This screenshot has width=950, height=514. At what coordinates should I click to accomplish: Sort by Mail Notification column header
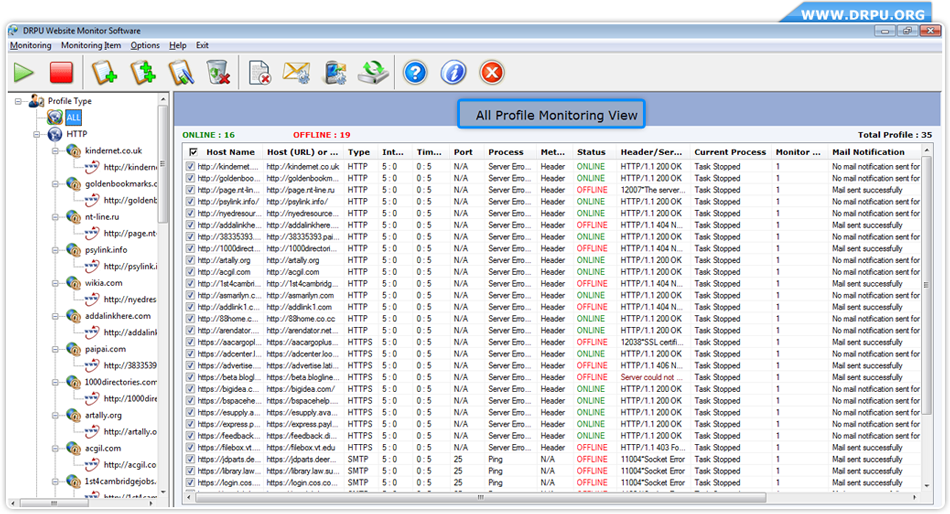868,152
